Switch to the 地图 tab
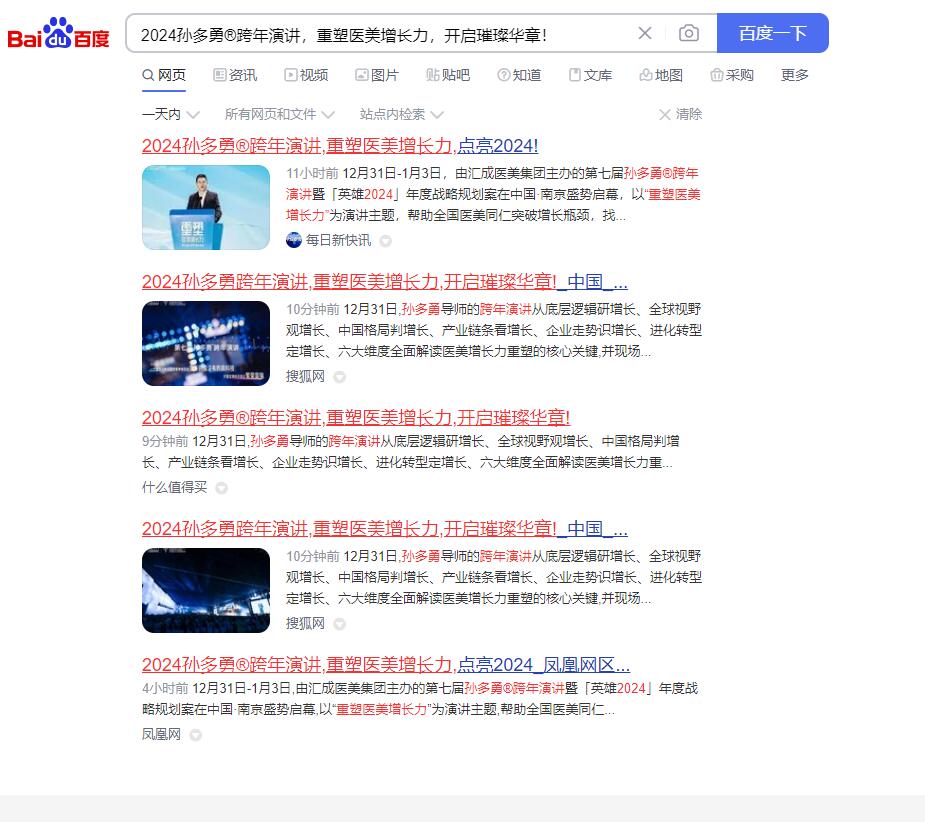Image resolution: width=925 pixels, height=822 pixels. pyautogui.click(x=661, y=76)
